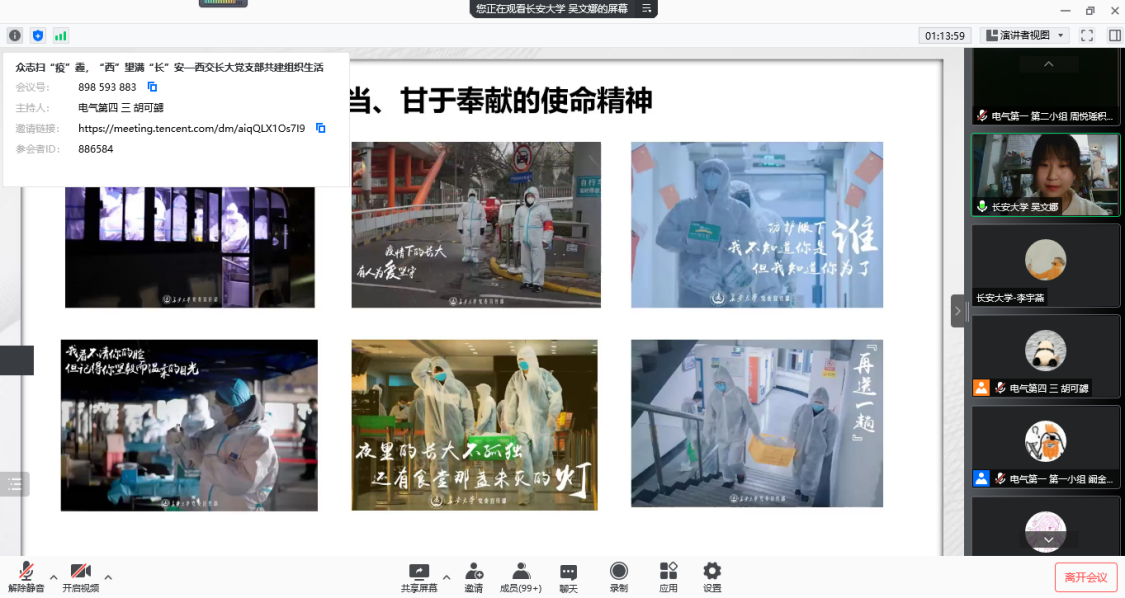Turn on camera with 开启视频
Viewport: 1125px width, 598px height.
(80, 577)
